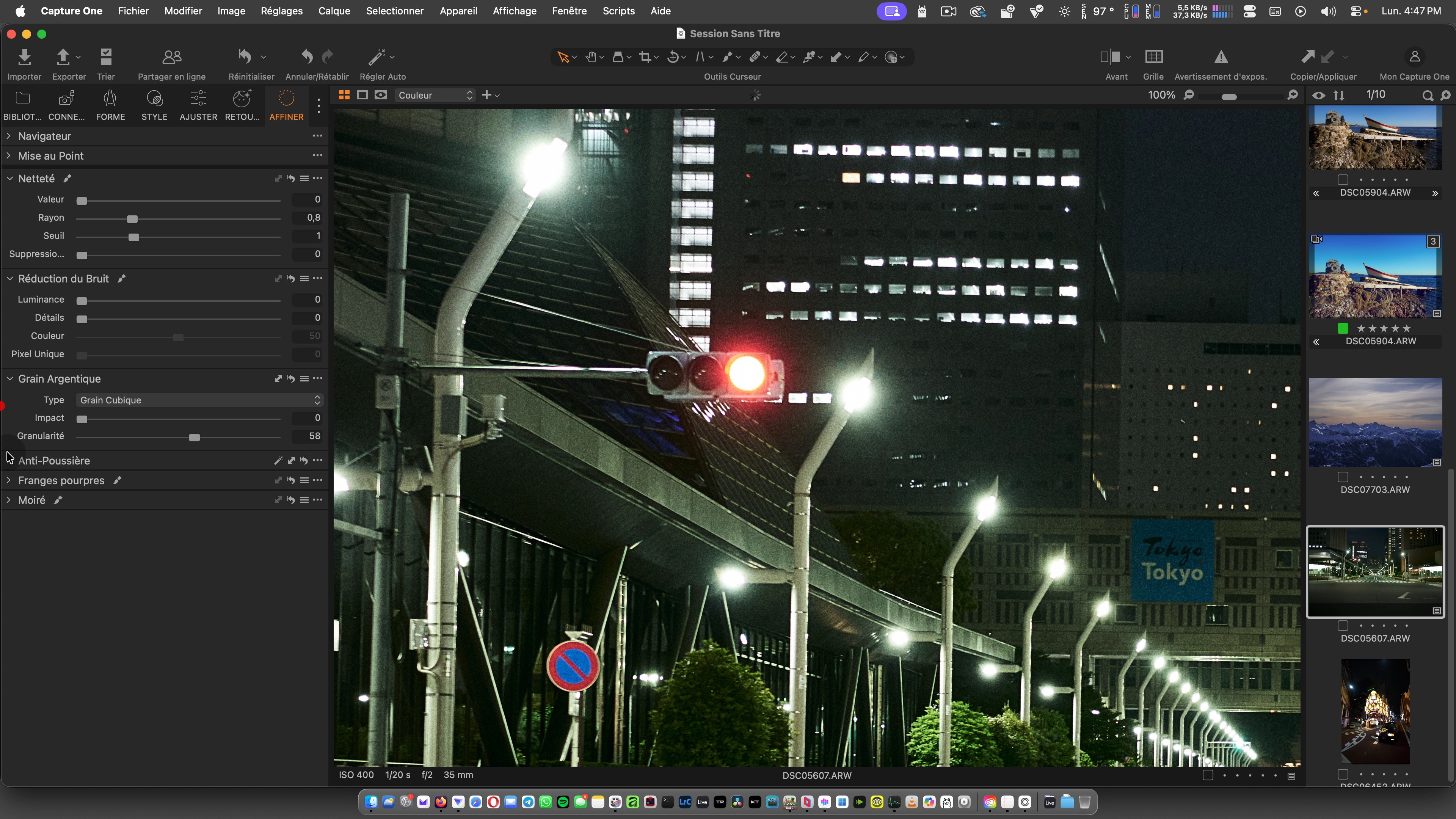Switch to the AJUSTER tool tab
Screen dimensions: 1456x819
point(198,105)
